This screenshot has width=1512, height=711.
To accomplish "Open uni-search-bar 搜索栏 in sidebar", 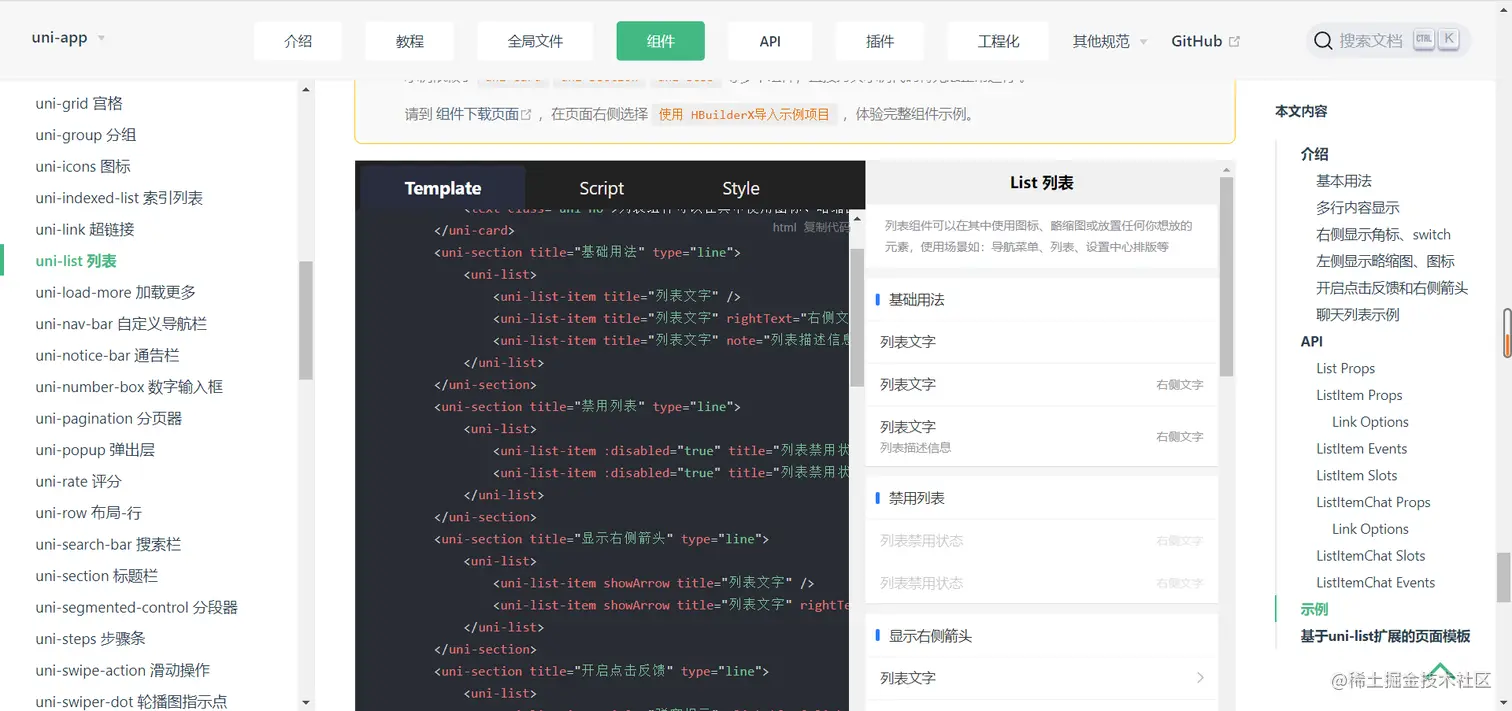I will coord(108,544).
